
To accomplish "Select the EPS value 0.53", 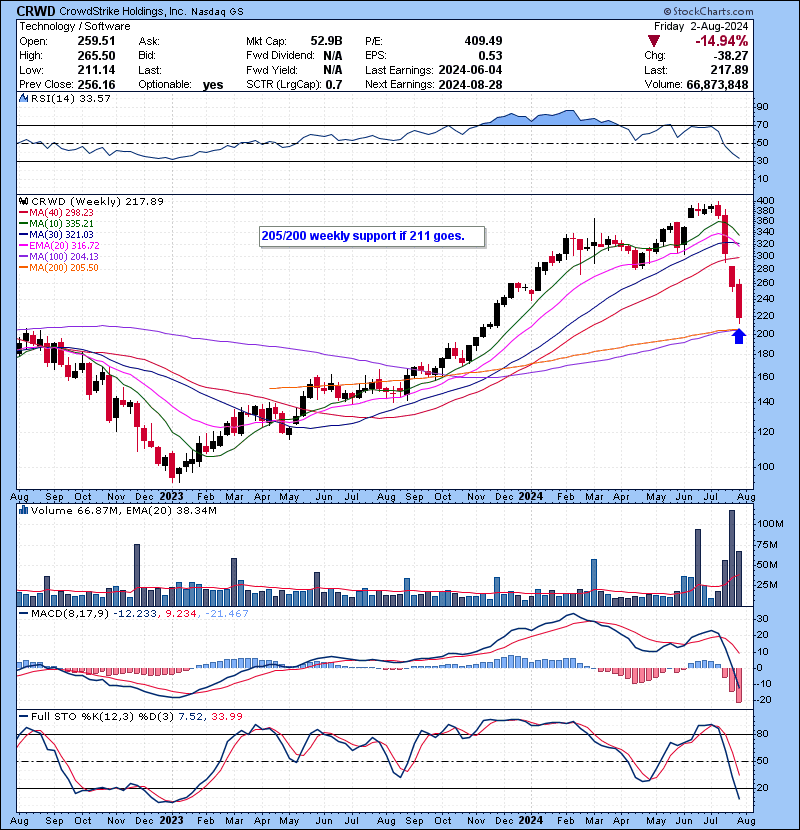I will coord(490,55).
